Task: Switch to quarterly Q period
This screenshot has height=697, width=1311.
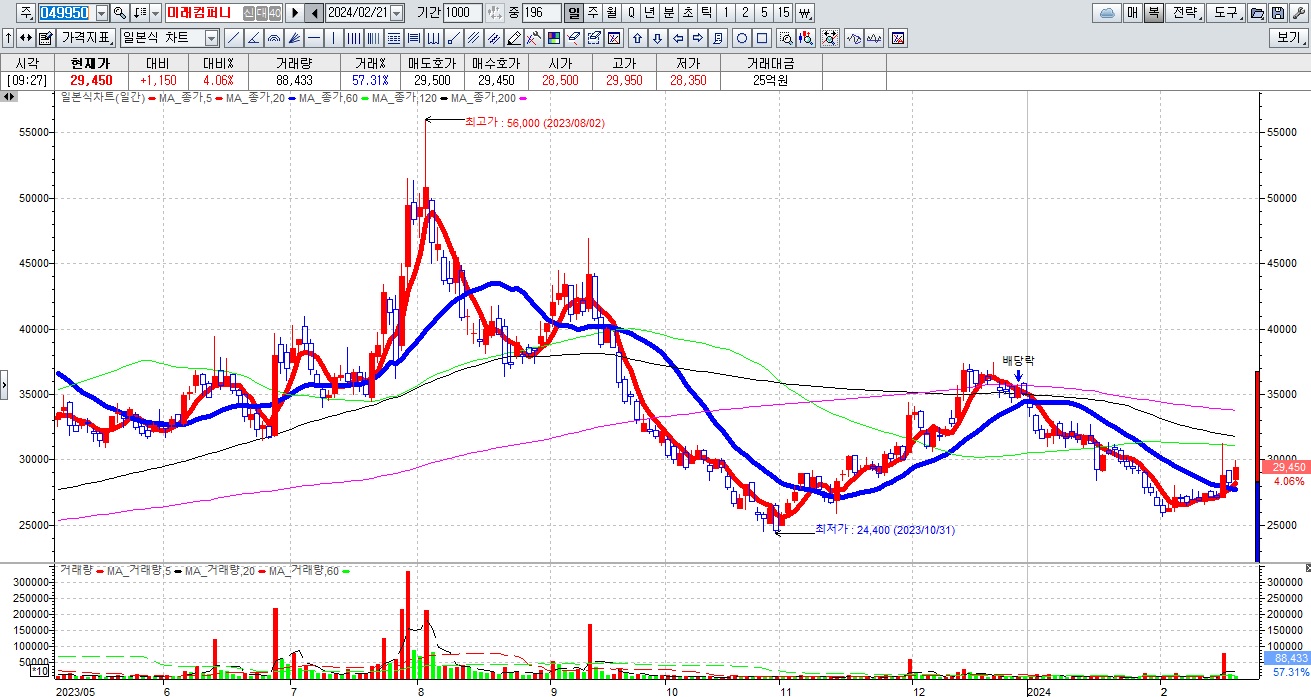Action: pyautogui.click(x=631, y=13)
